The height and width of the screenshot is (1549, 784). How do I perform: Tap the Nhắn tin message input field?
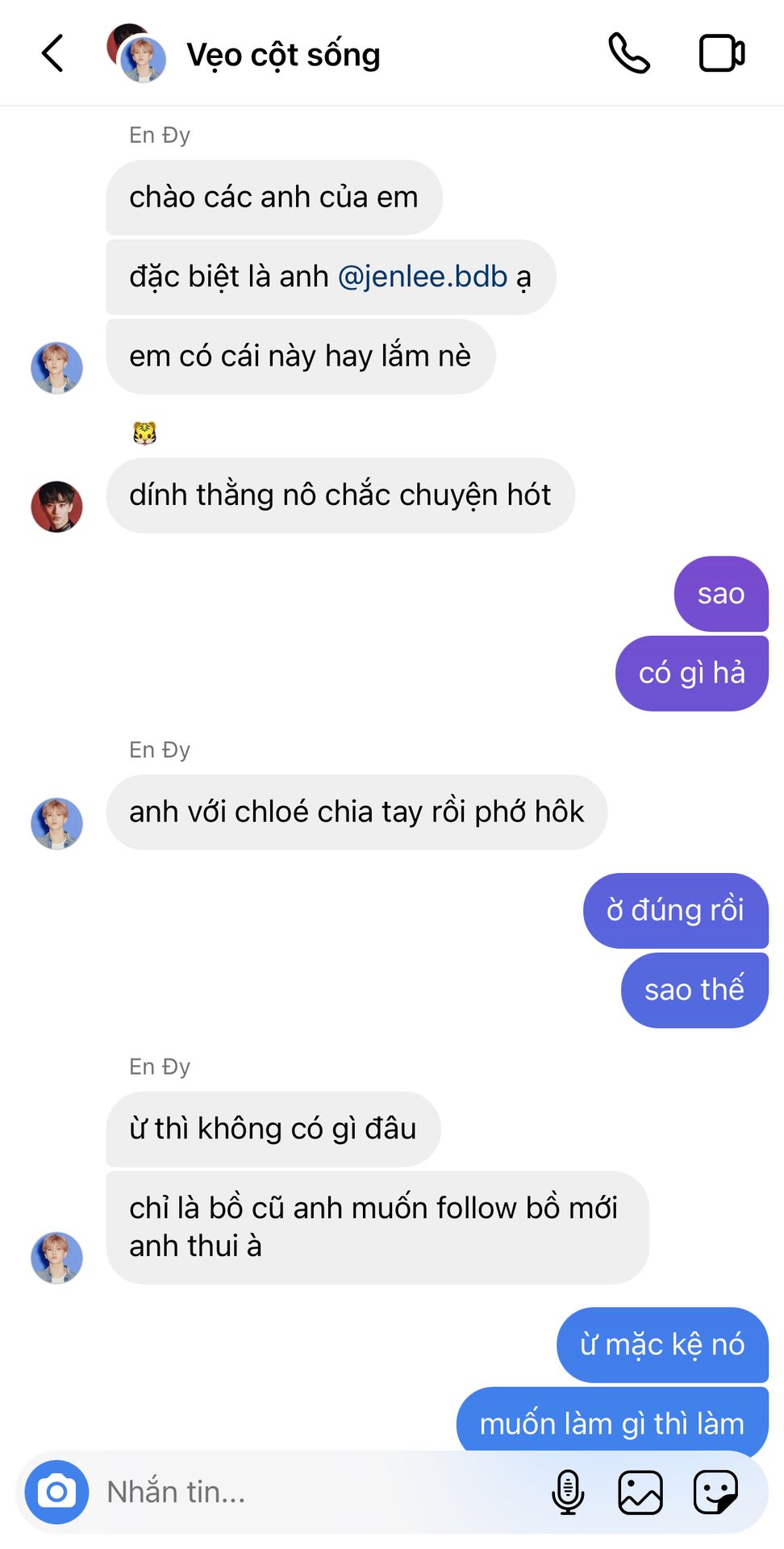(x=323, y=1492)
